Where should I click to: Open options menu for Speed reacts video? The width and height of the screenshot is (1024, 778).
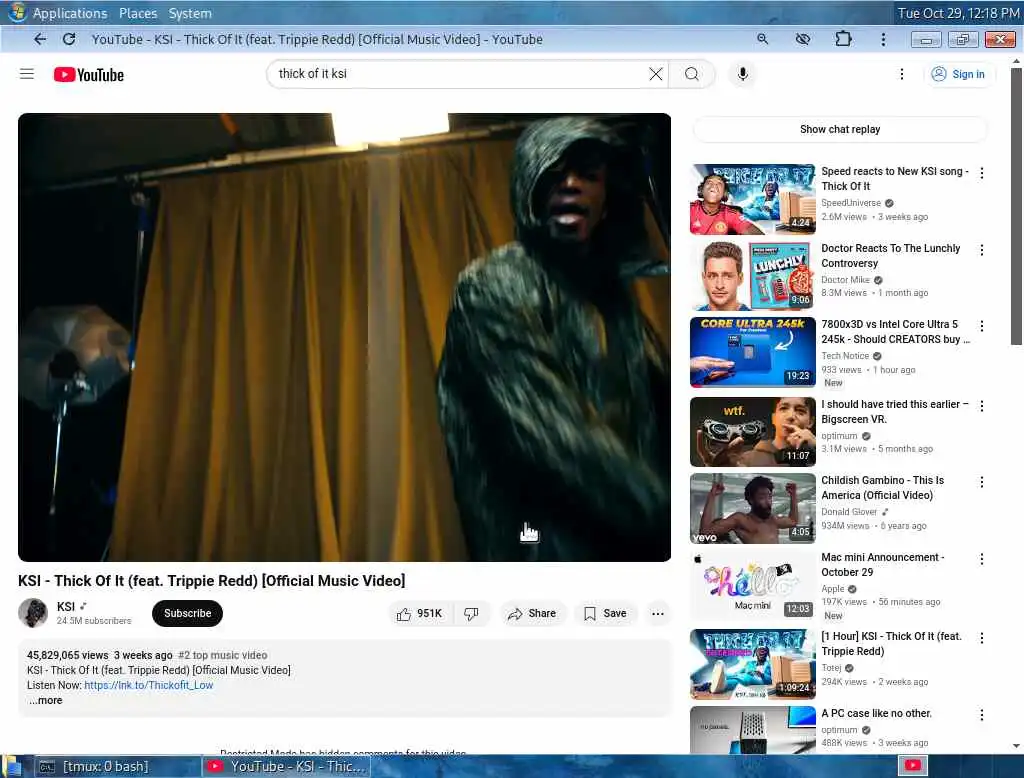[982, 173]
